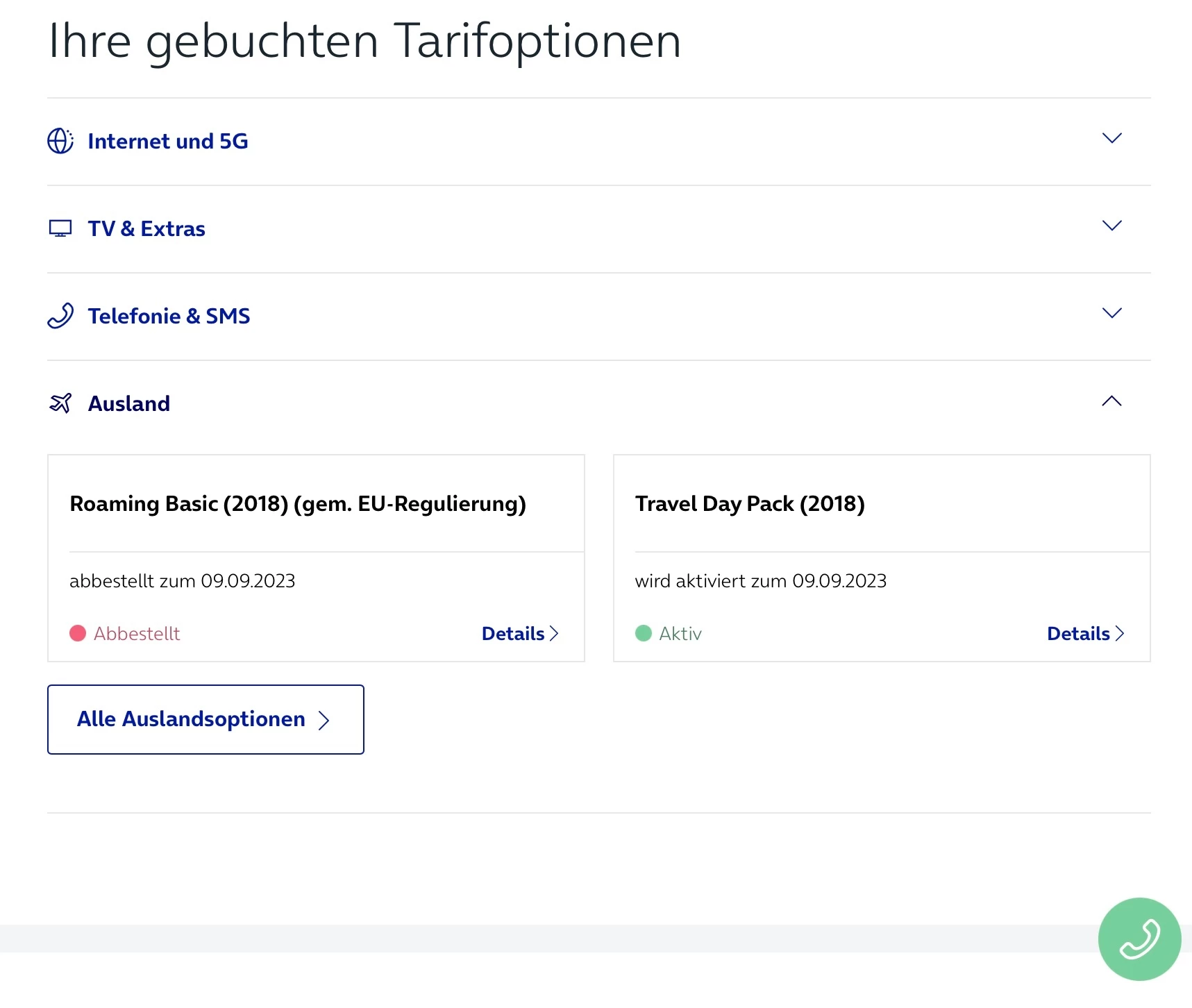Click the Ausland section heading
The height and width of the screenshot is (1008, 1192).
pyautogui.click(x=129, y=403)
